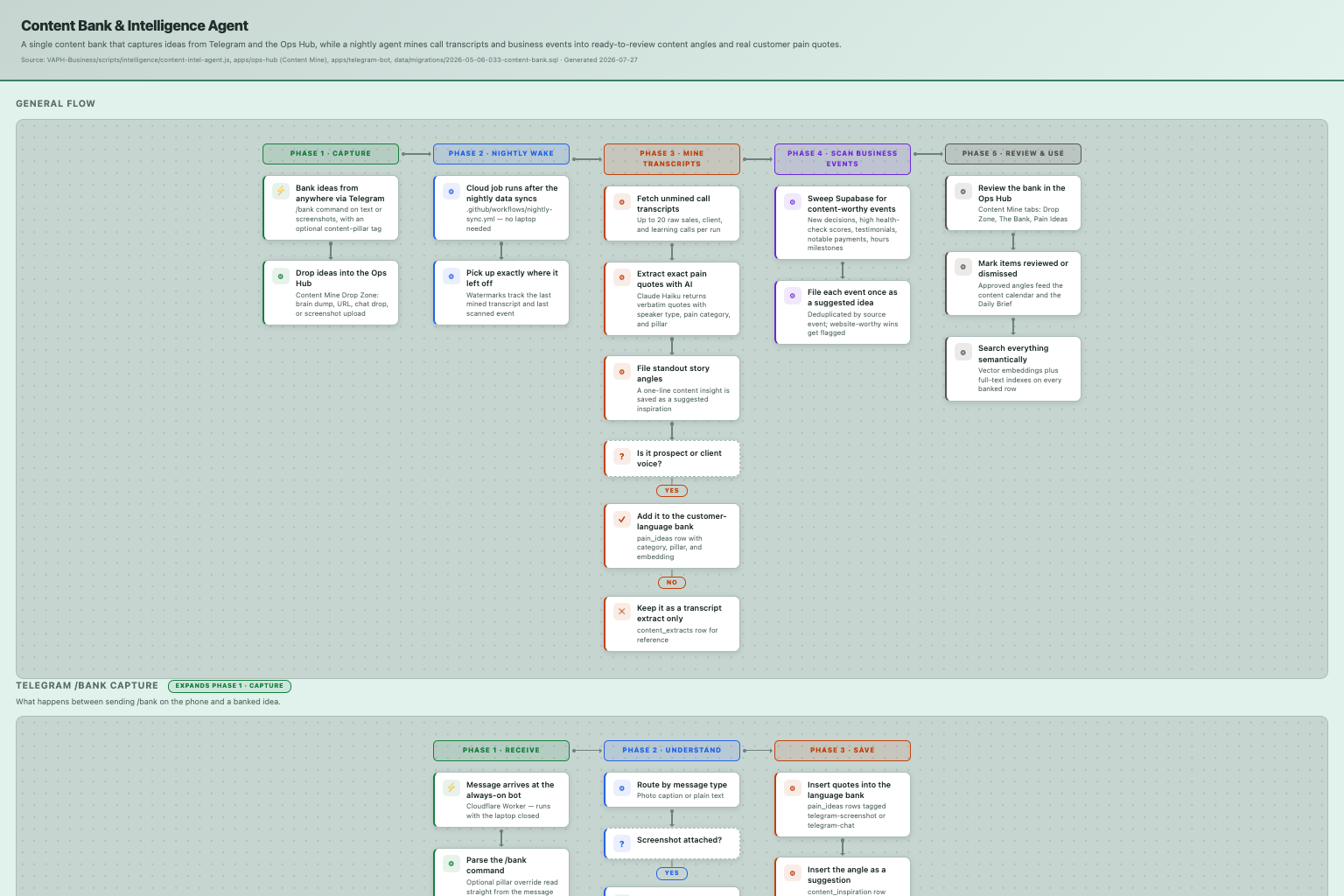Click the lightning icon on Bank ideas card
1344x896 pixels.
click(281, 191)
